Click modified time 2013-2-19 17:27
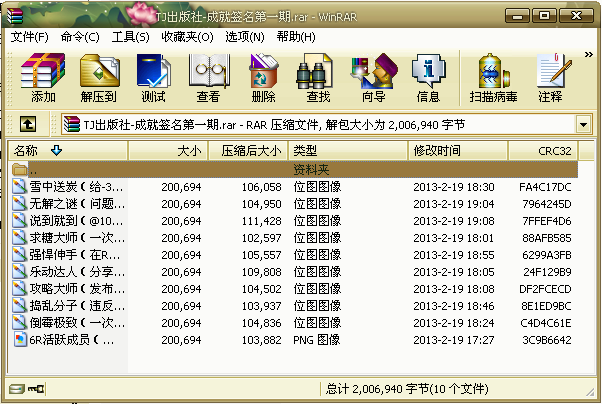This screenshot has height=404, width=602. point(454,340)
